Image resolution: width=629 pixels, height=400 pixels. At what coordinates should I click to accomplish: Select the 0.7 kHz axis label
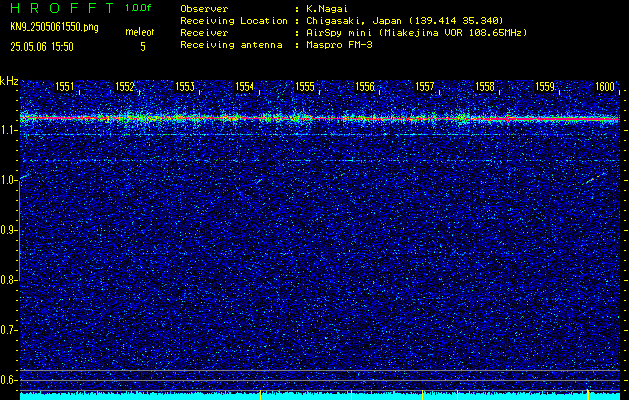point(7,330)
